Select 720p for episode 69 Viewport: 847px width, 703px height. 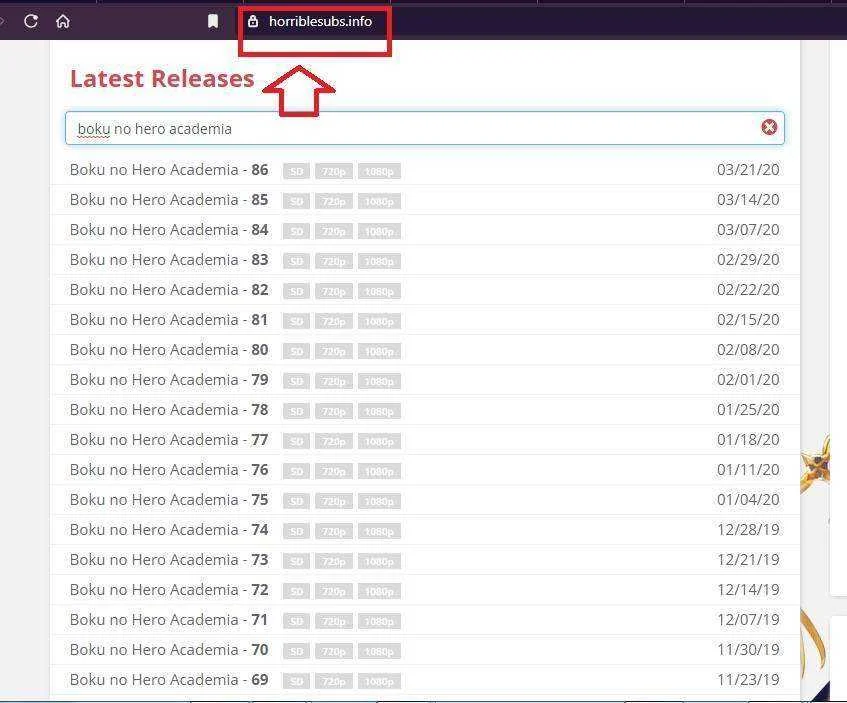pyautogui.click(x=334, y=681)
